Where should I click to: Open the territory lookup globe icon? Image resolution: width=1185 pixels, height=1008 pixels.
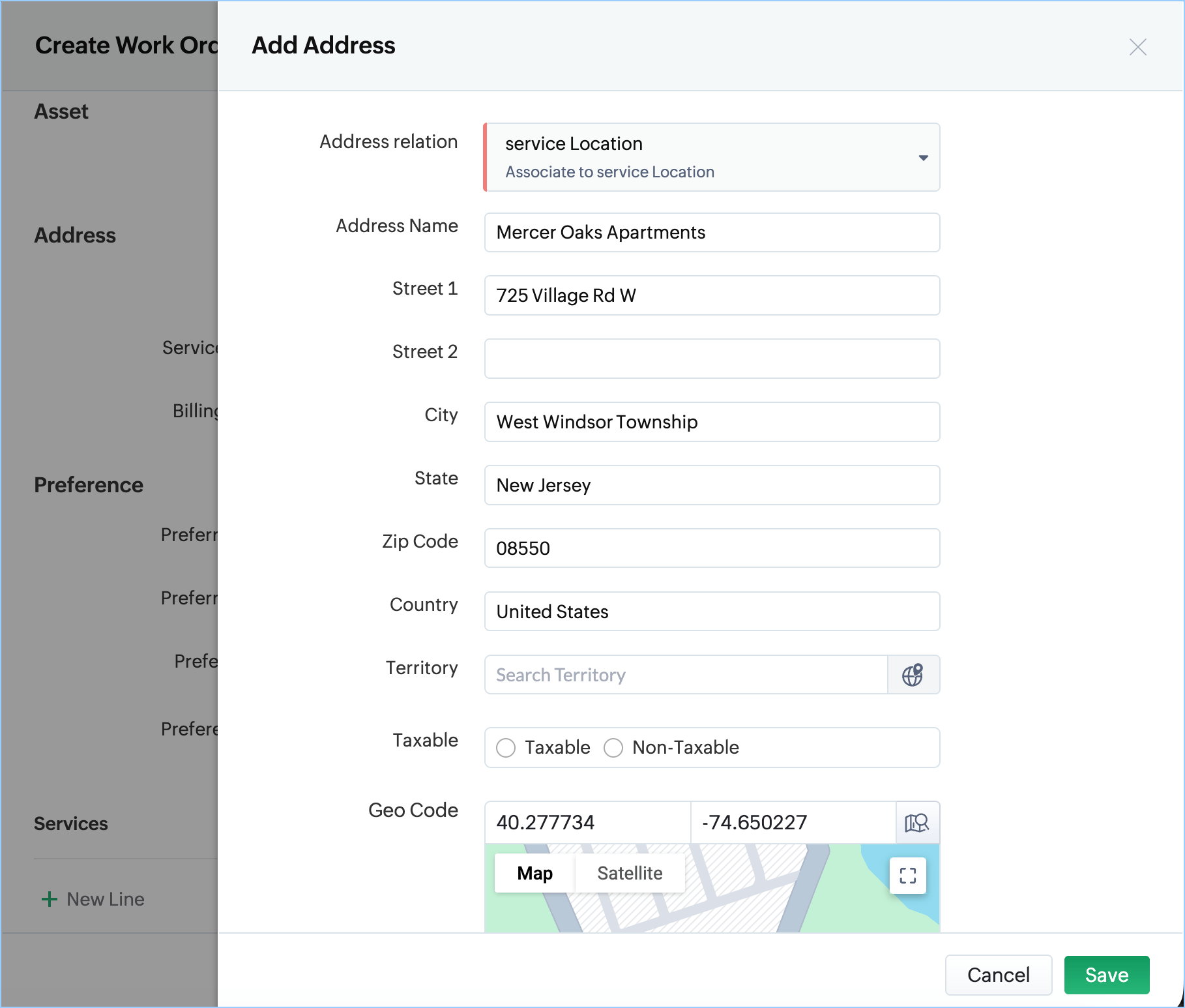pyautogui.click(x=913, y=675)
